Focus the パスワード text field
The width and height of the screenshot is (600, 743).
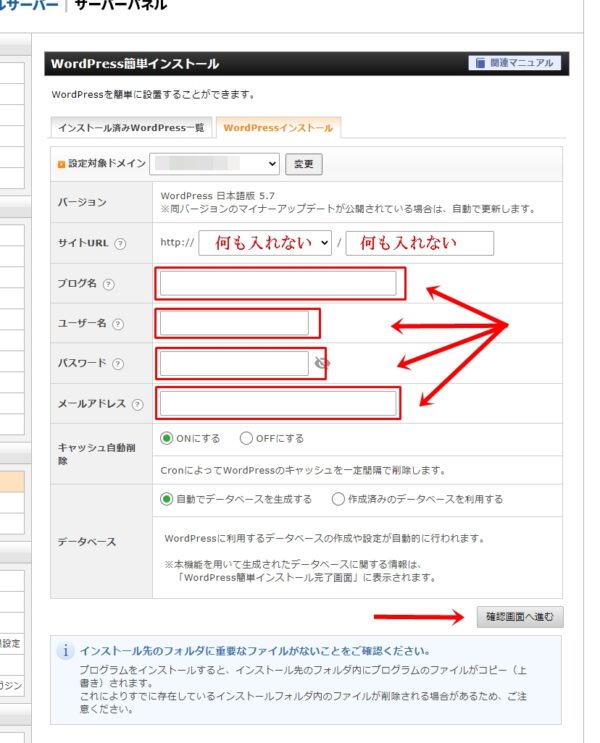tap(234, 363)
